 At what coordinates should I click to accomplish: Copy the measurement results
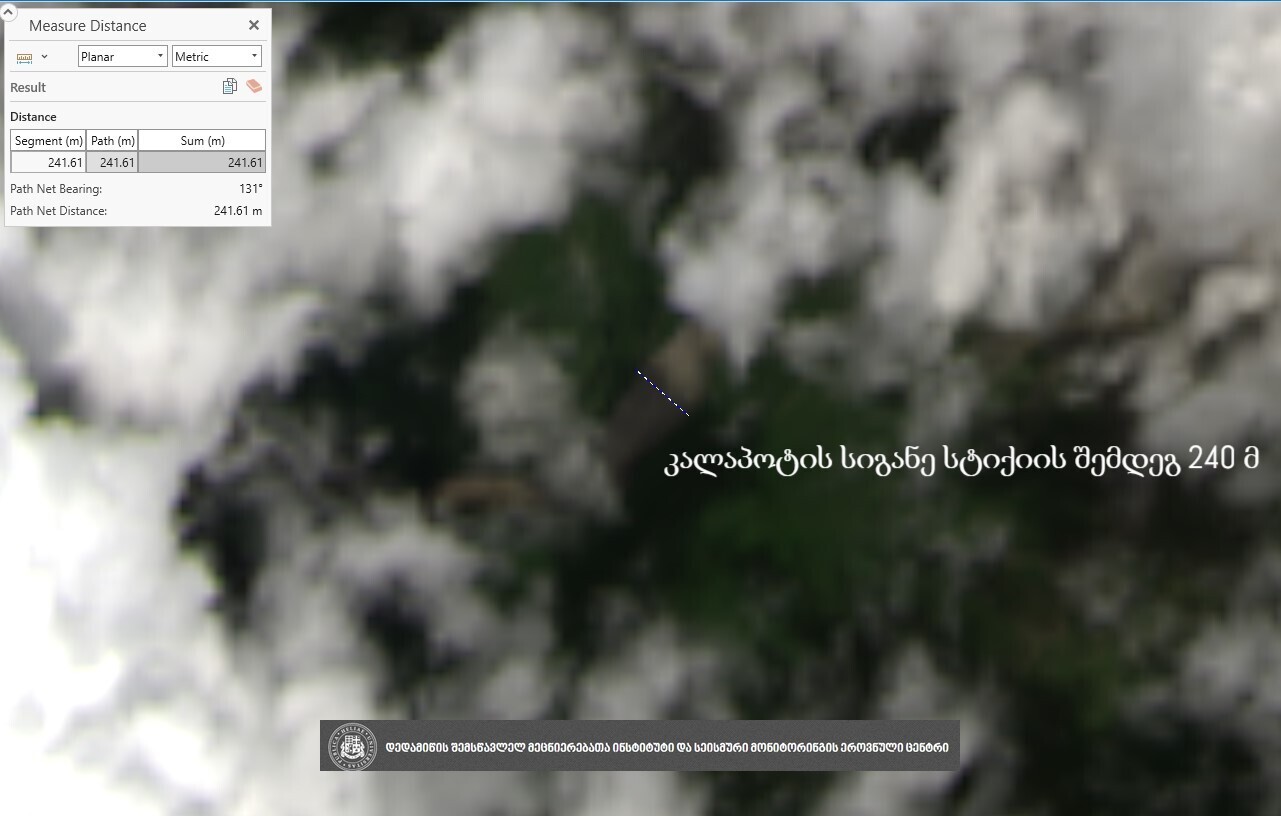230,87
